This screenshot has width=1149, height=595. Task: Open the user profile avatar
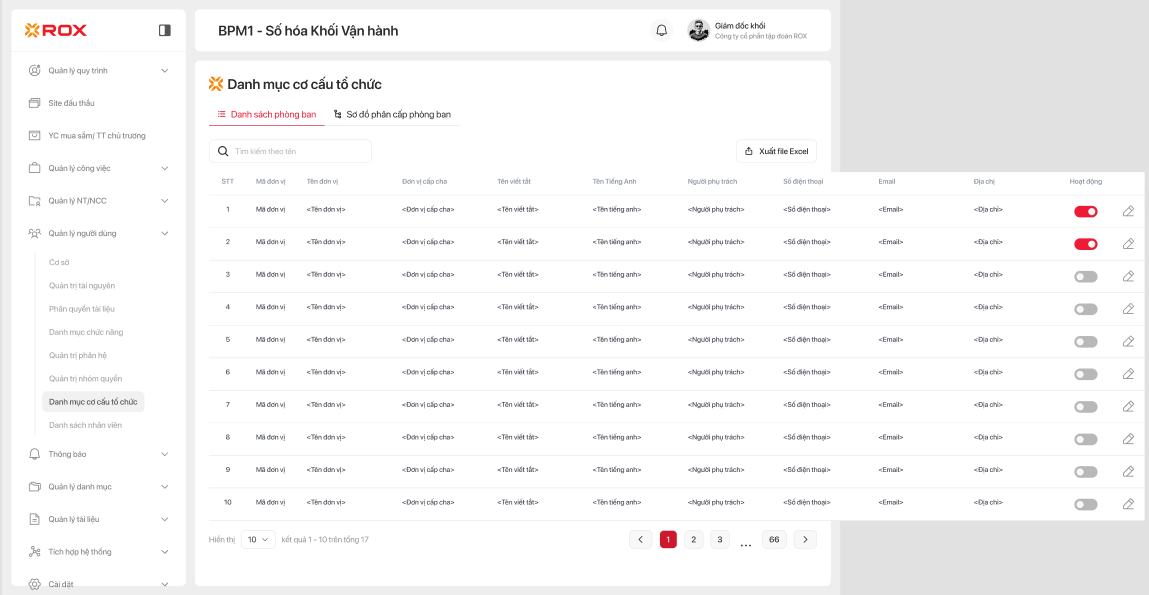tap(699, 30)
